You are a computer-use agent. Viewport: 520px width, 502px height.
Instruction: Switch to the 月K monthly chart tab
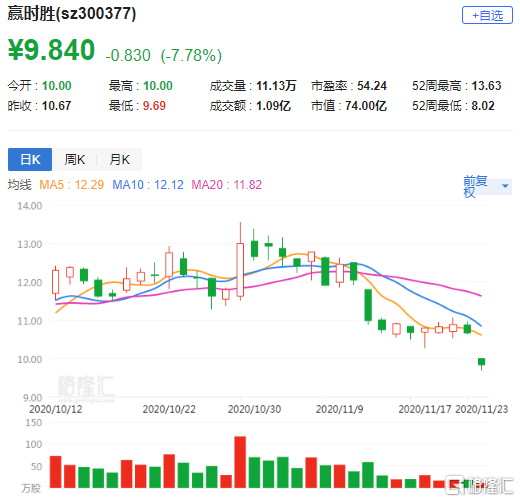click(x=120, y=159)
